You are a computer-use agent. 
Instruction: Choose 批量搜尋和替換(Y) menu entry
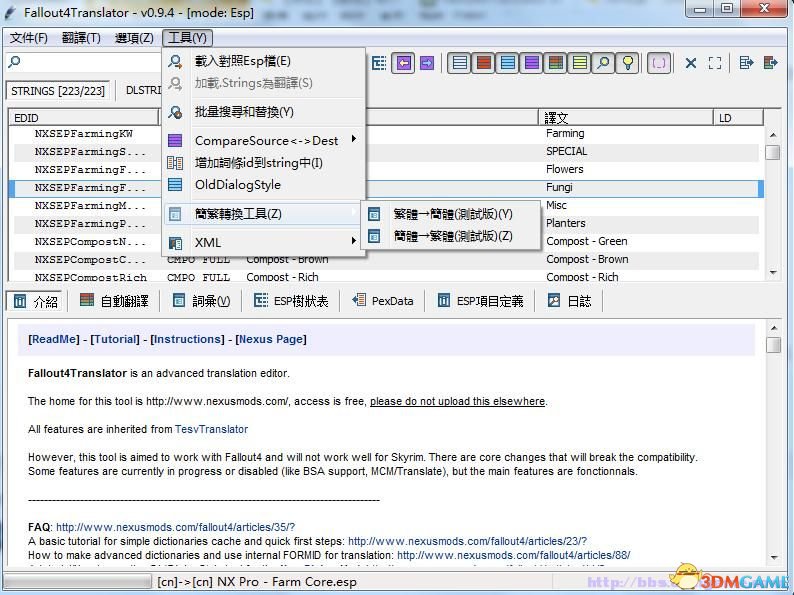pos(264,112)
